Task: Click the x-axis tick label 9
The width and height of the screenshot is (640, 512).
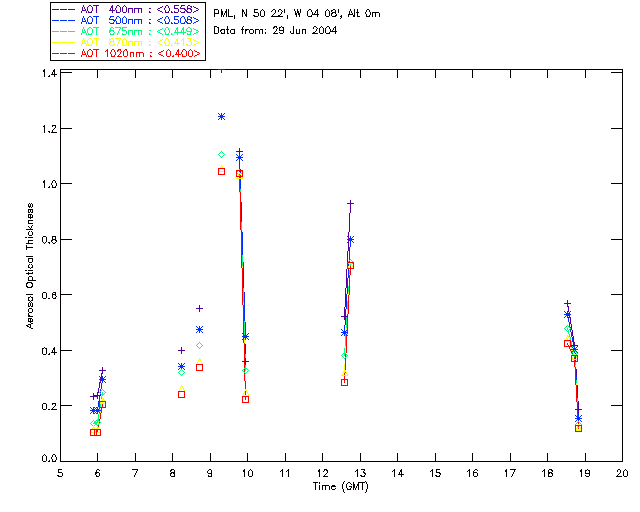Action: click(x=210, y=473)
